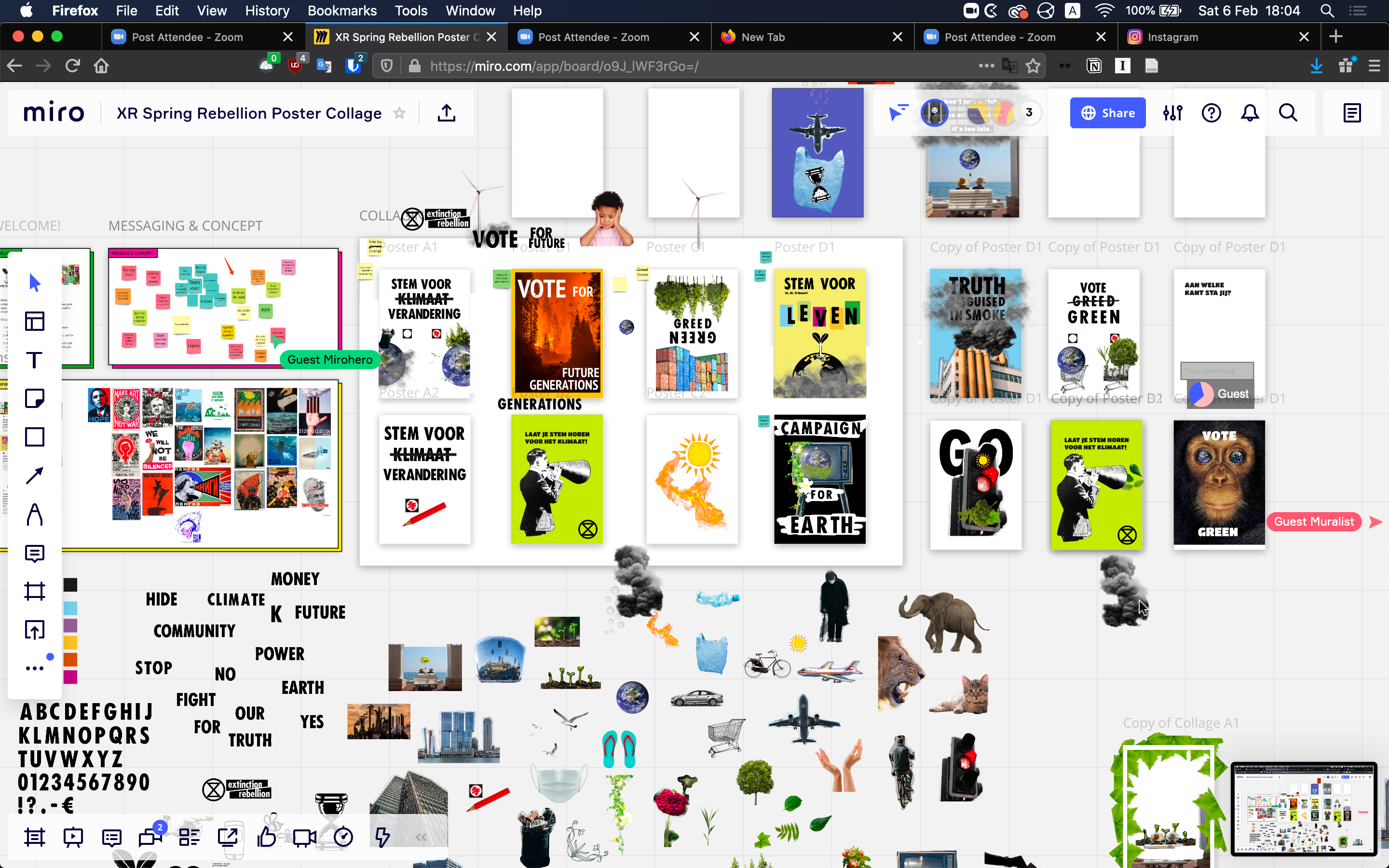This screenshot has width=1389, height=868.
Task: Open Wi-Fi status menu
Action: pos(1104,10)
